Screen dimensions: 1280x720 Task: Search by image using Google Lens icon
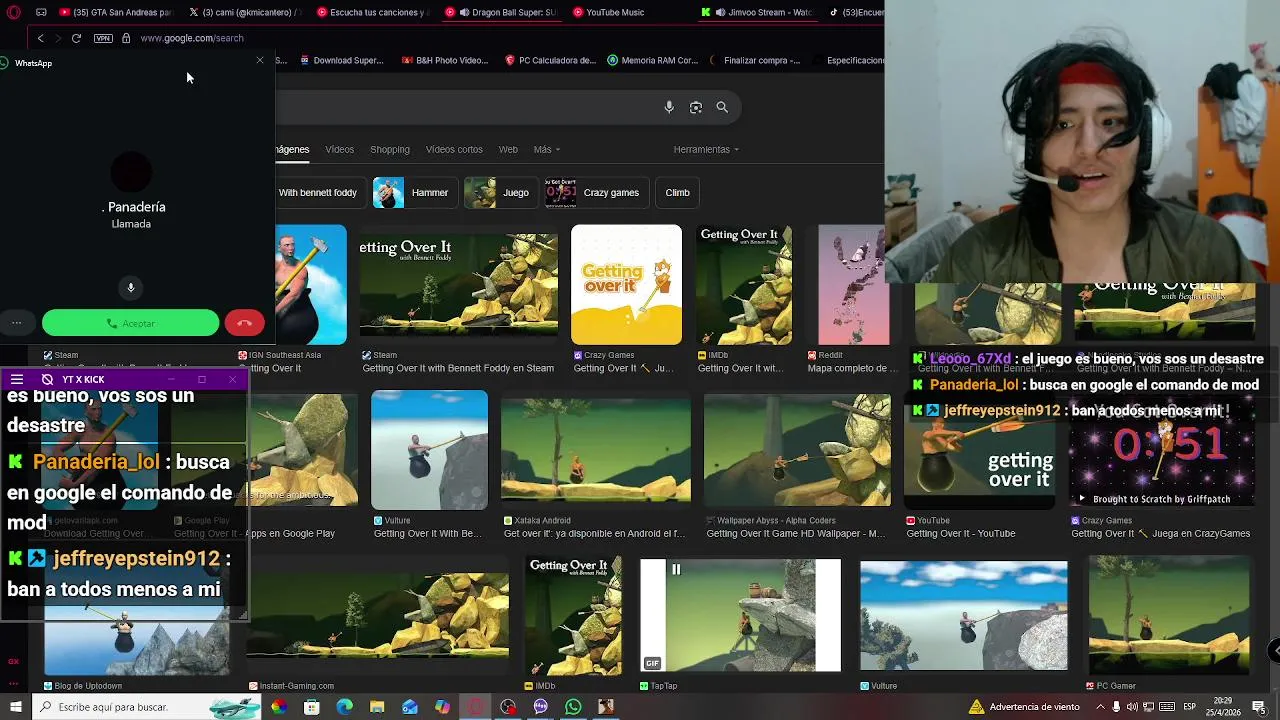coord(696,107)
